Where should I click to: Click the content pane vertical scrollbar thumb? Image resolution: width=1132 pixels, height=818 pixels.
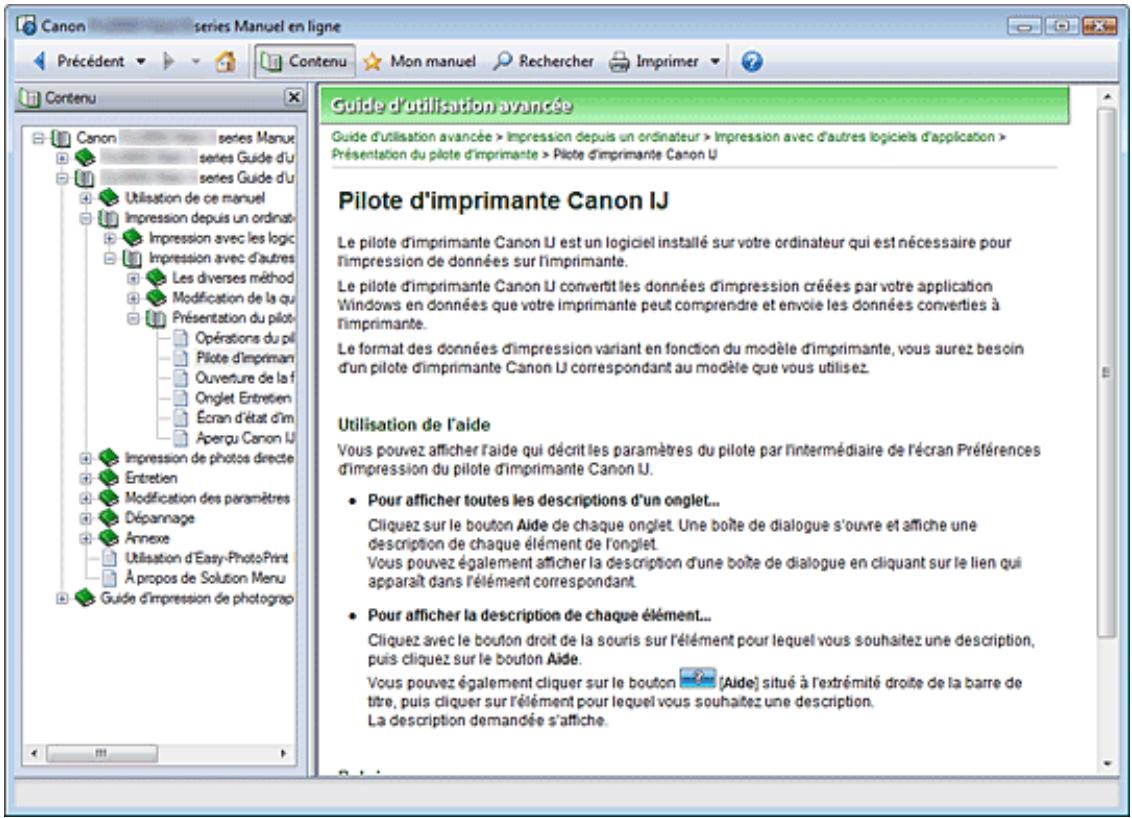[x=1107, y=373]
